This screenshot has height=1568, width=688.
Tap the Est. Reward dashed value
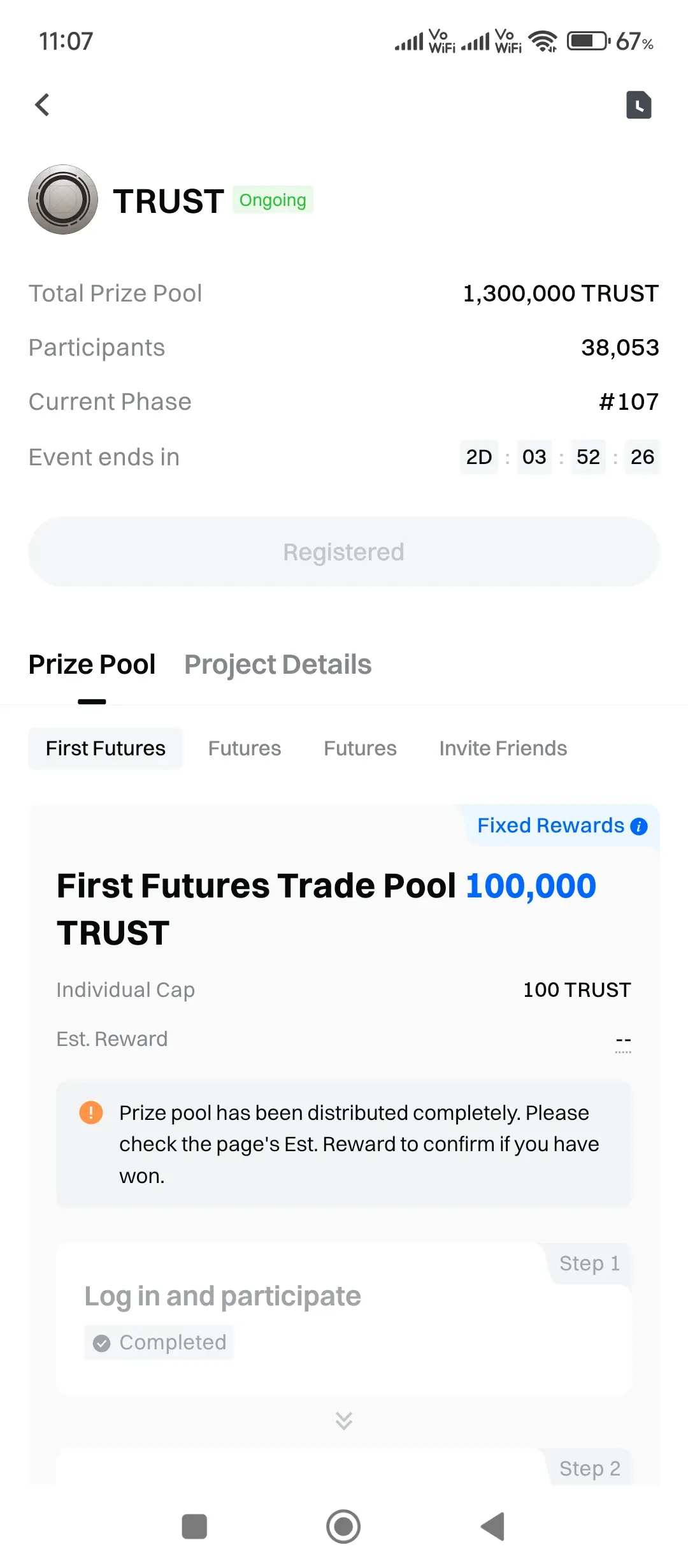click(623, 1040)
